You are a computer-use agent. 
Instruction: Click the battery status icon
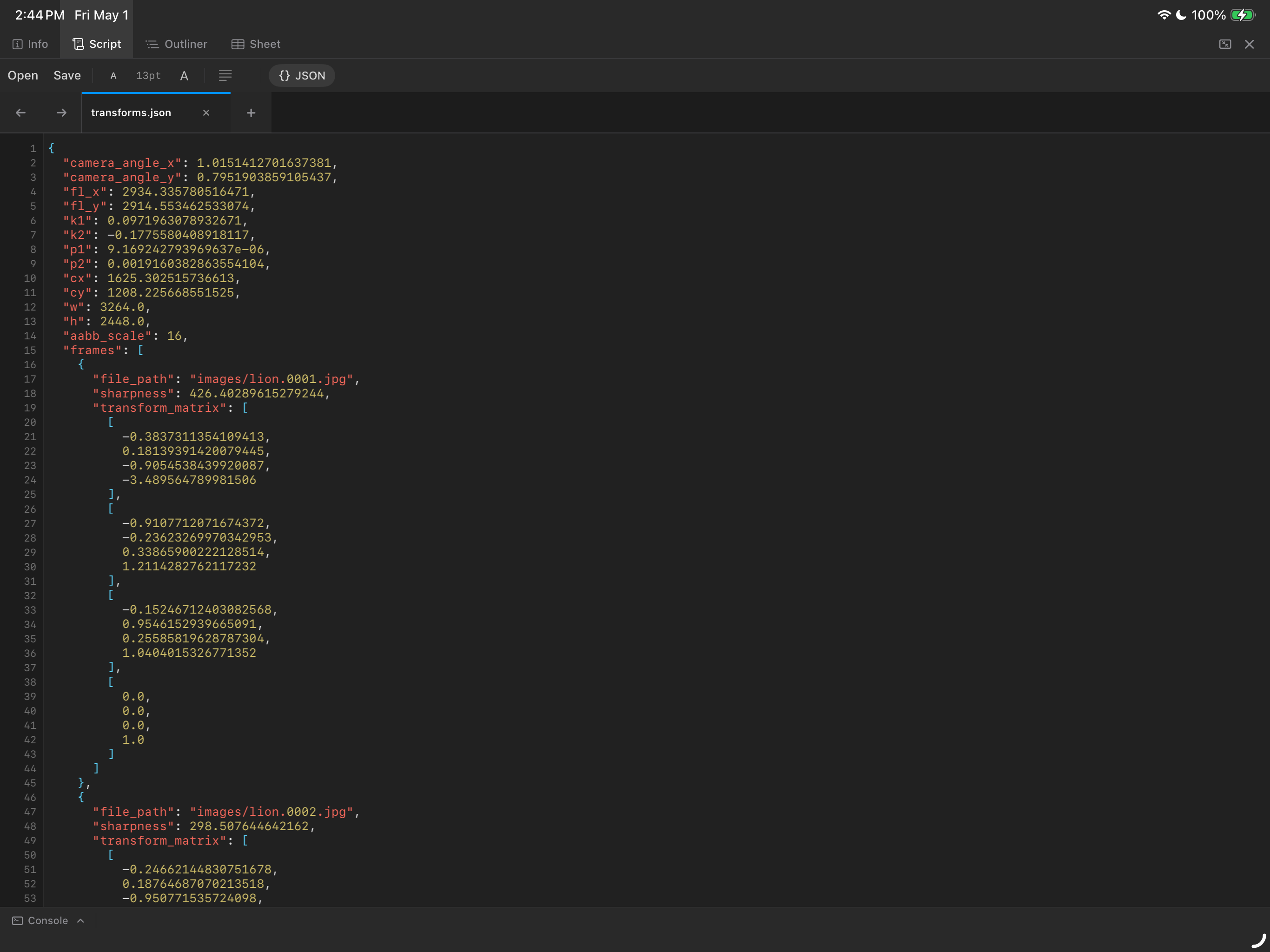pos(1243,15)
